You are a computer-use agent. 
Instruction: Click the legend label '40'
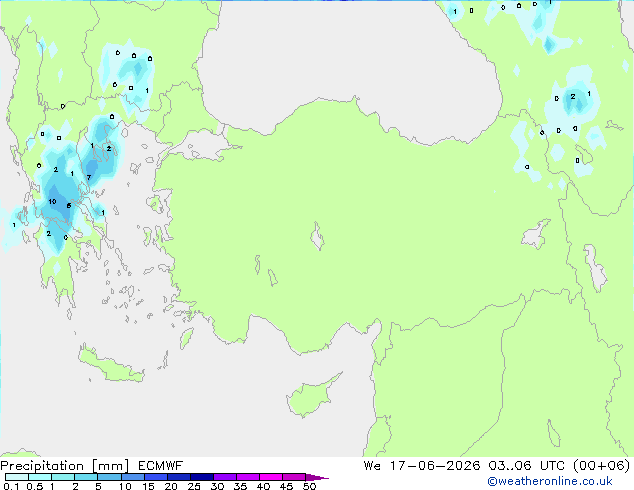pos(263,486)
